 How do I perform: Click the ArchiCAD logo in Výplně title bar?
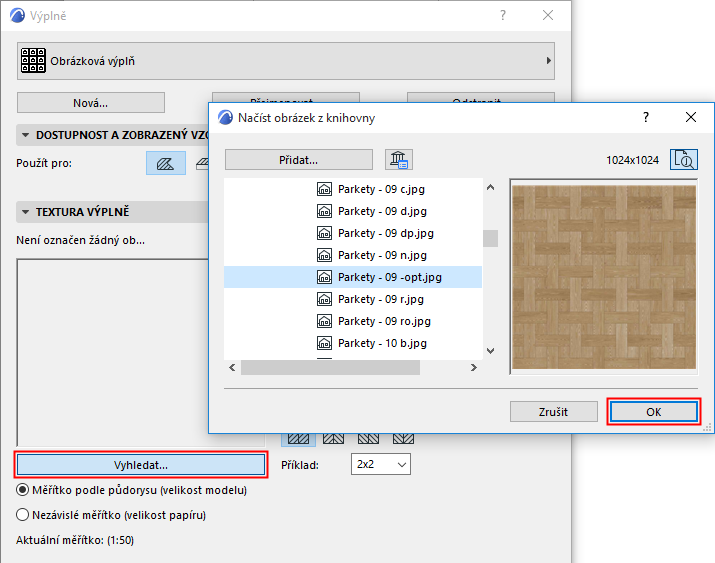[x=17, y=15]
